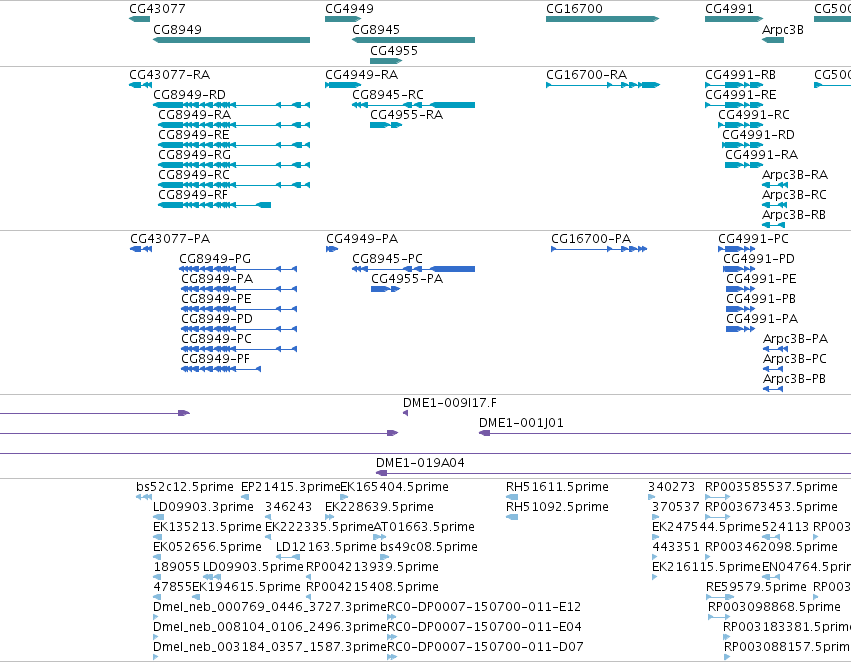Select the DME1-001J01 label
This screenshot has height=662, width=851.
(x=521, y=423)
